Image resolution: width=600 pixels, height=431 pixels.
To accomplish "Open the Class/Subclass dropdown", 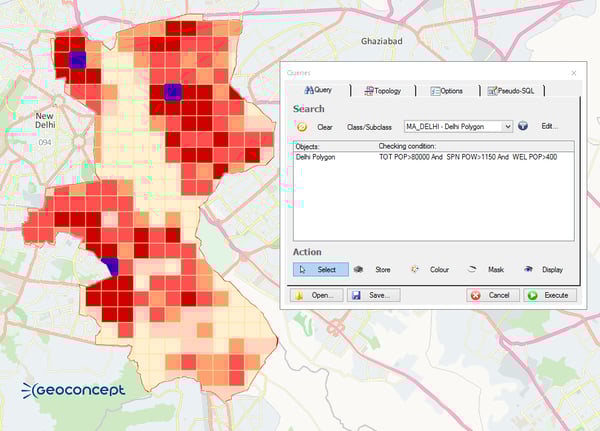I will point(507,127).
